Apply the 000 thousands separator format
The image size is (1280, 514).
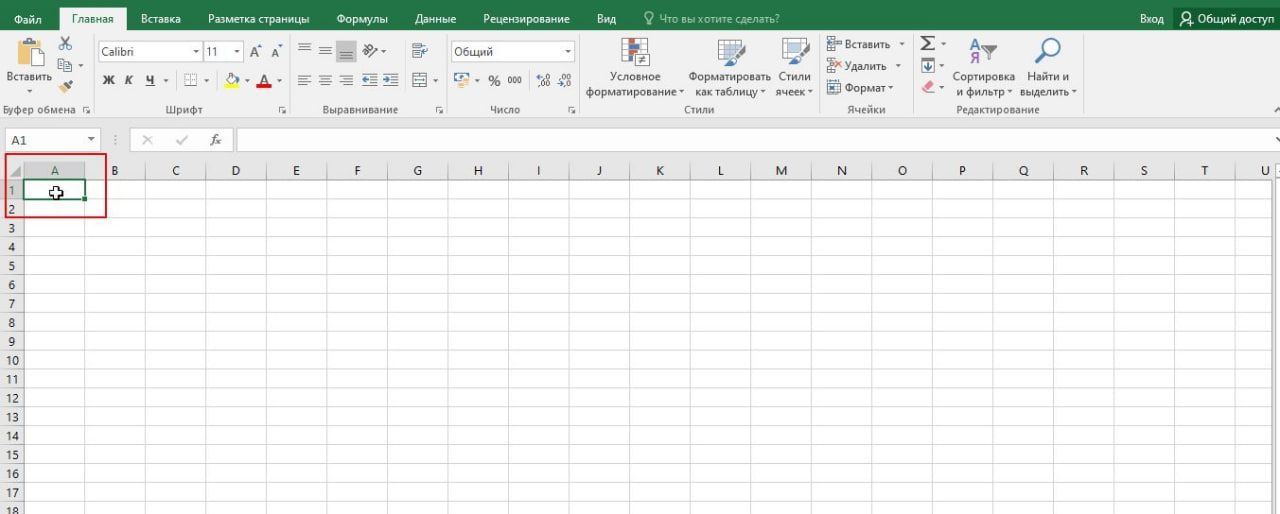click(515, 80)
